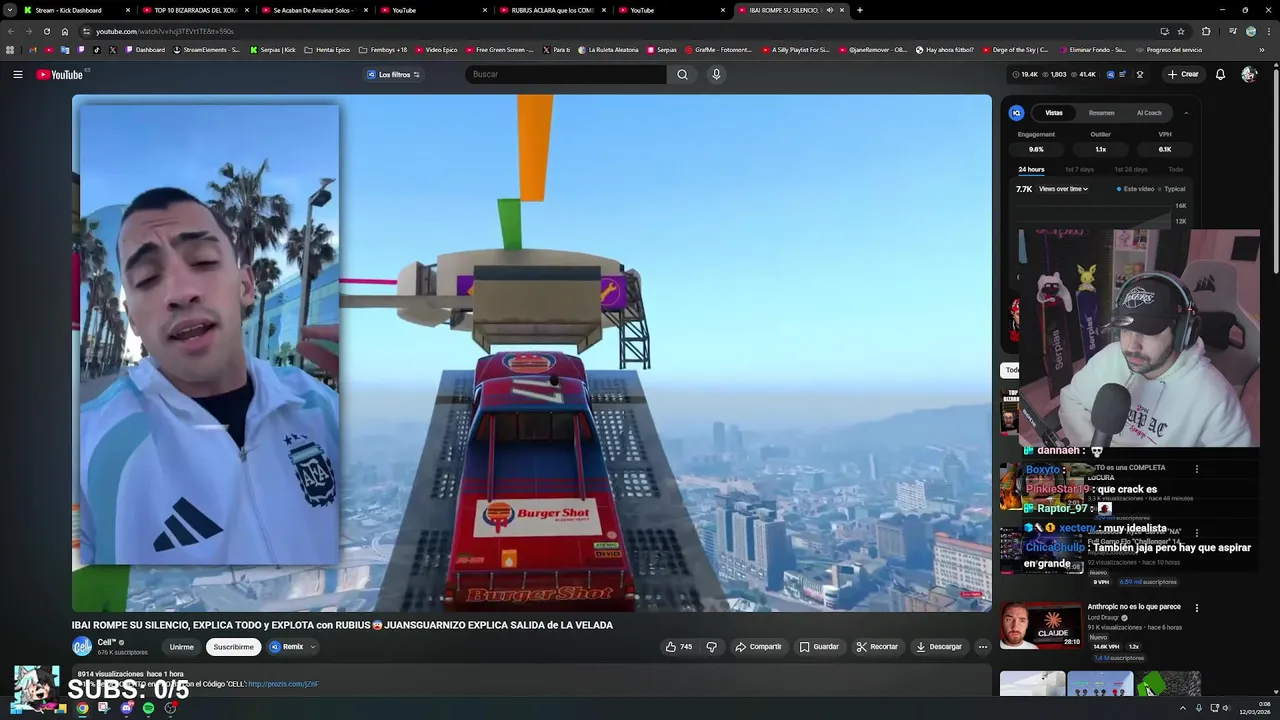Click the dislike thumbs-down icon
Viewport: 1280px width, 720px height.
[711, 647]
